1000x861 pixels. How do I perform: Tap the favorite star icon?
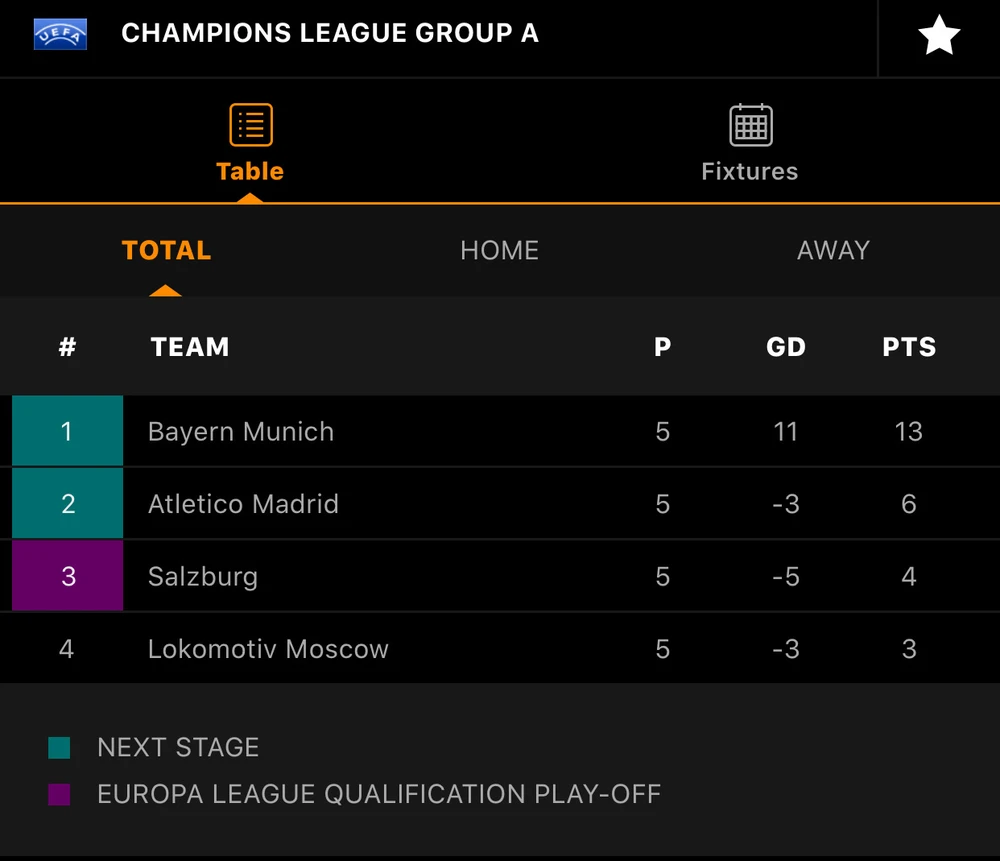938,37
